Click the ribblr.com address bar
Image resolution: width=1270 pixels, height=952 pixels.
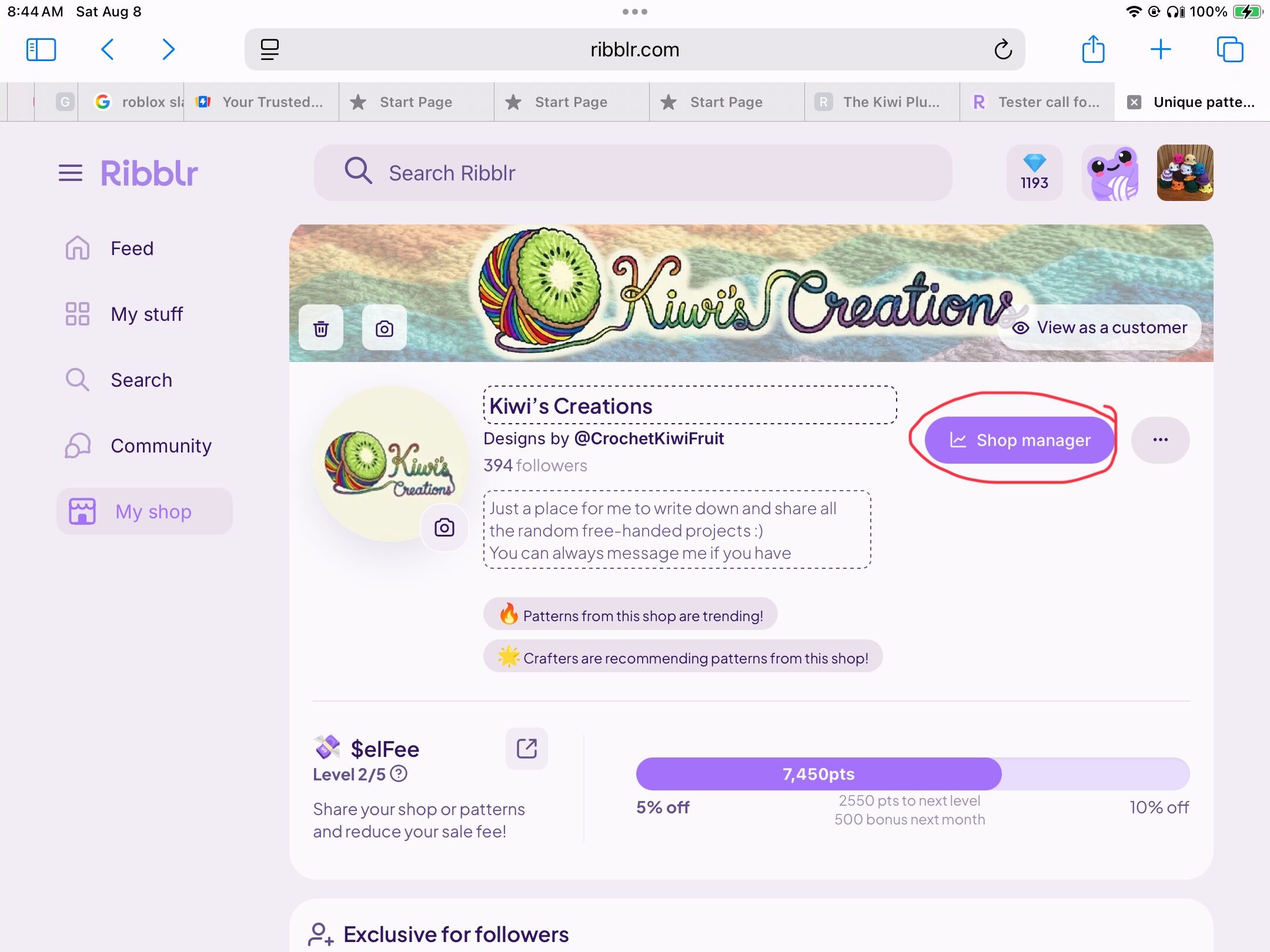click(635, 49)
